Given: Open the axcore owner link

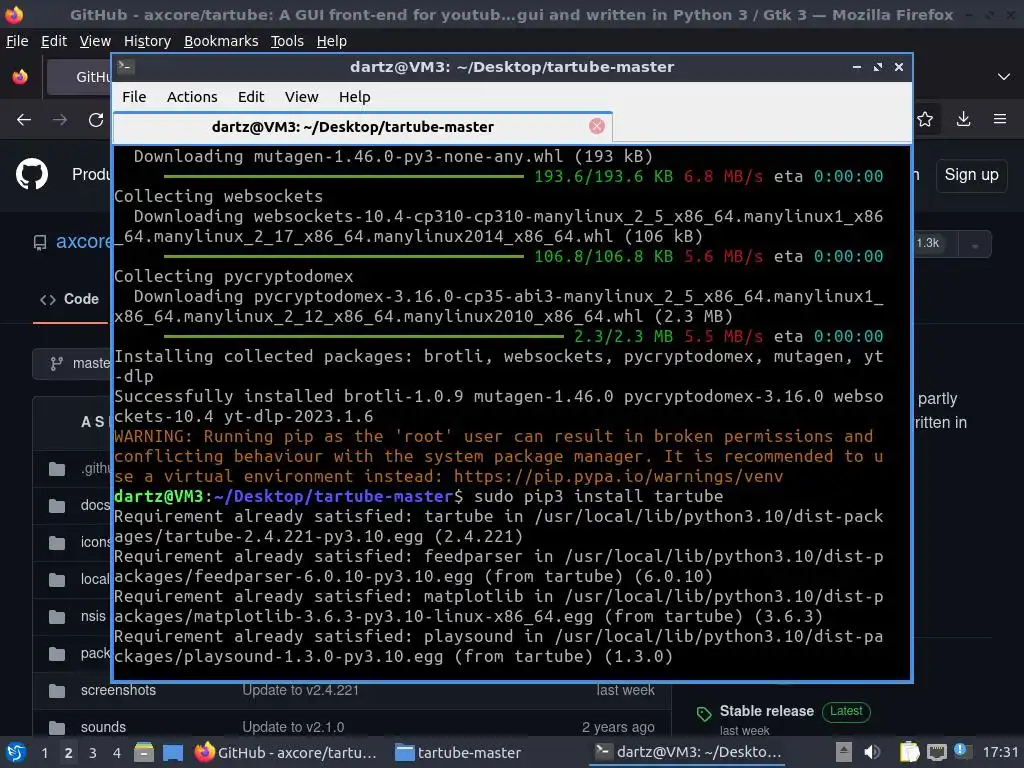Looking at the screenshot, I should (84, 242).
